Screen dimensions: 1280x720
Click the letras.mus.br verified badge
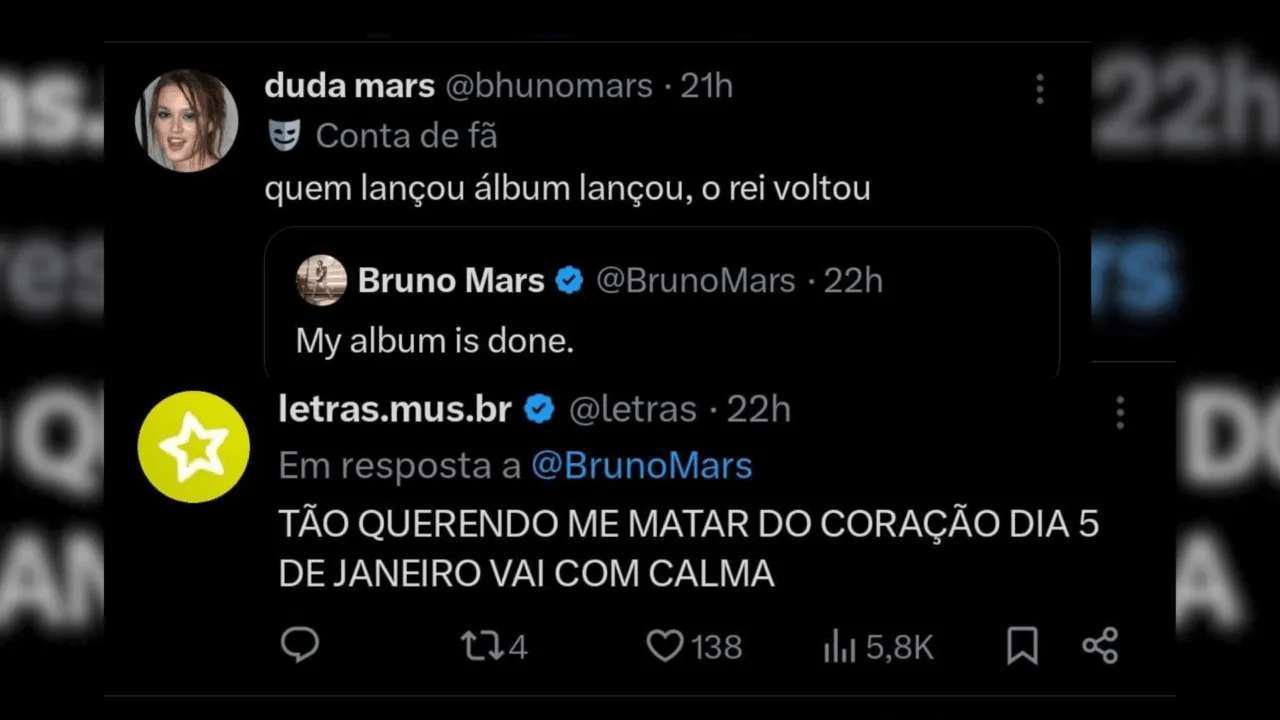pyautogui.click(x=539, y=409)
